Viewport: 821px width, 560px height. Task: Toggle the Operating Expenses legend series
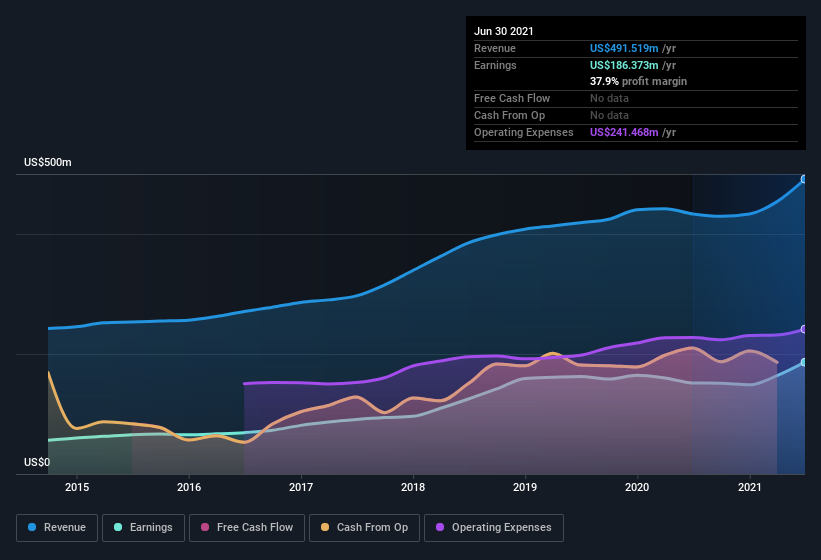coord(494,528)
